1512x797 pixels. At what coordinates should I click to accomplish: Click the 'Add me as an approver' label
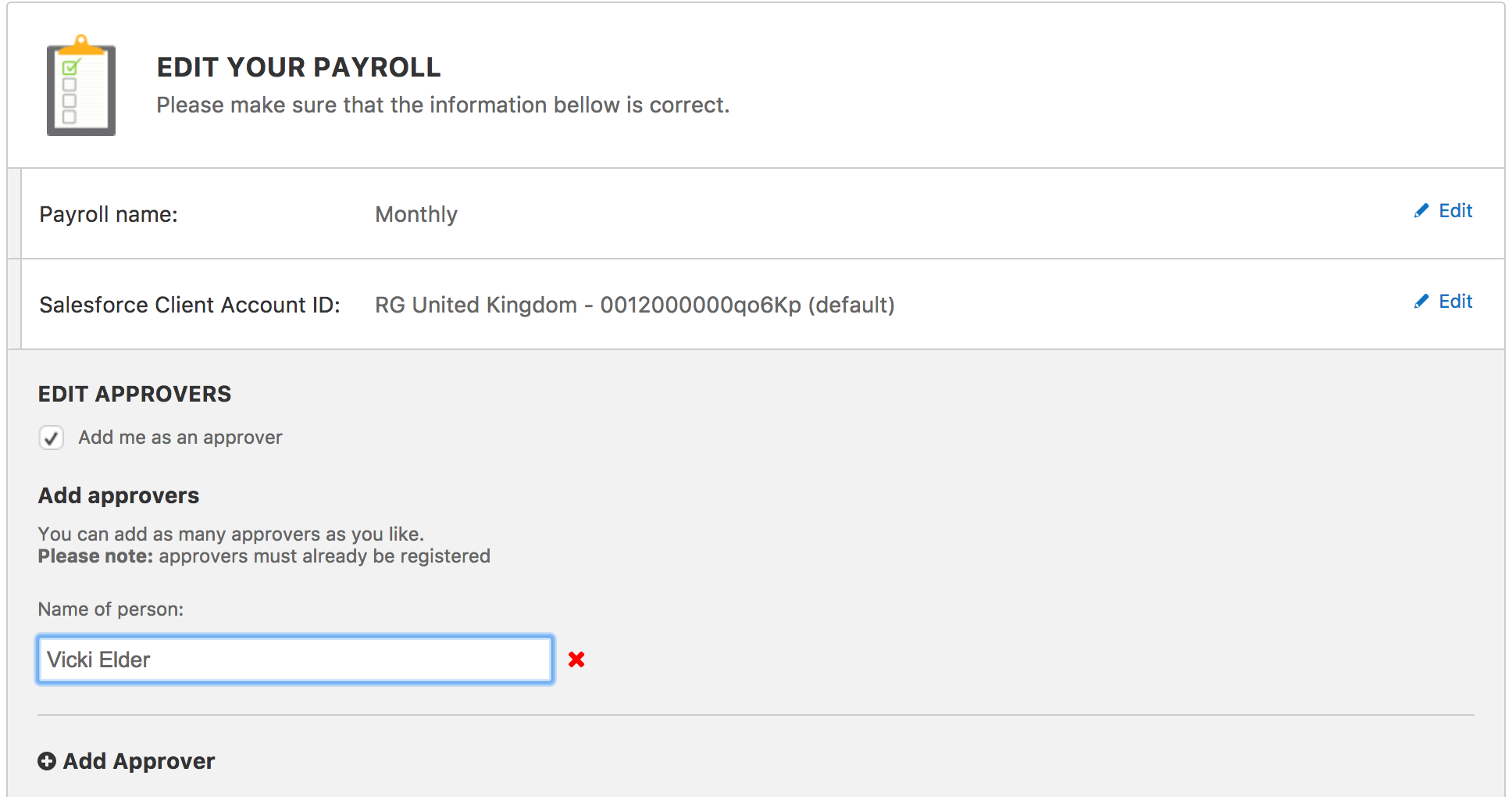[x=180, y=438]
